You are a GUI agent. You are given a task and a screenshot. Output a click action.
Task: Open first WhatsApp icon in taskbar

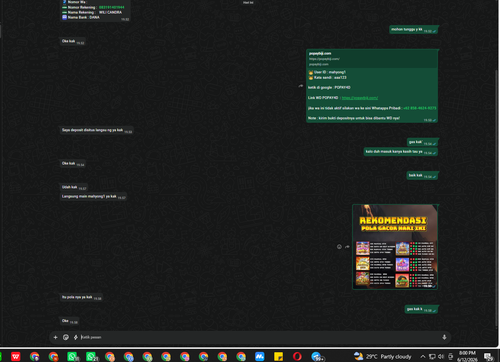tap(73, 356)
